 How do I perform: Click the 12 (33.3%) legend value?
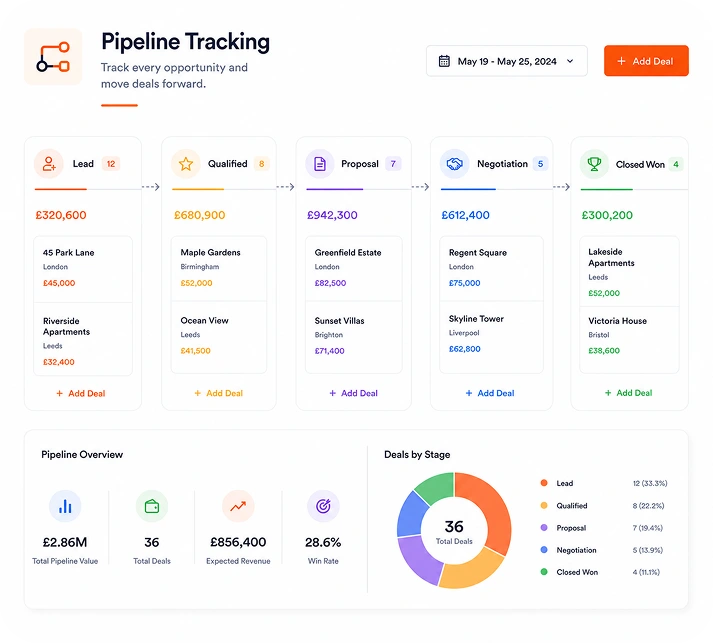click(650, 483)
